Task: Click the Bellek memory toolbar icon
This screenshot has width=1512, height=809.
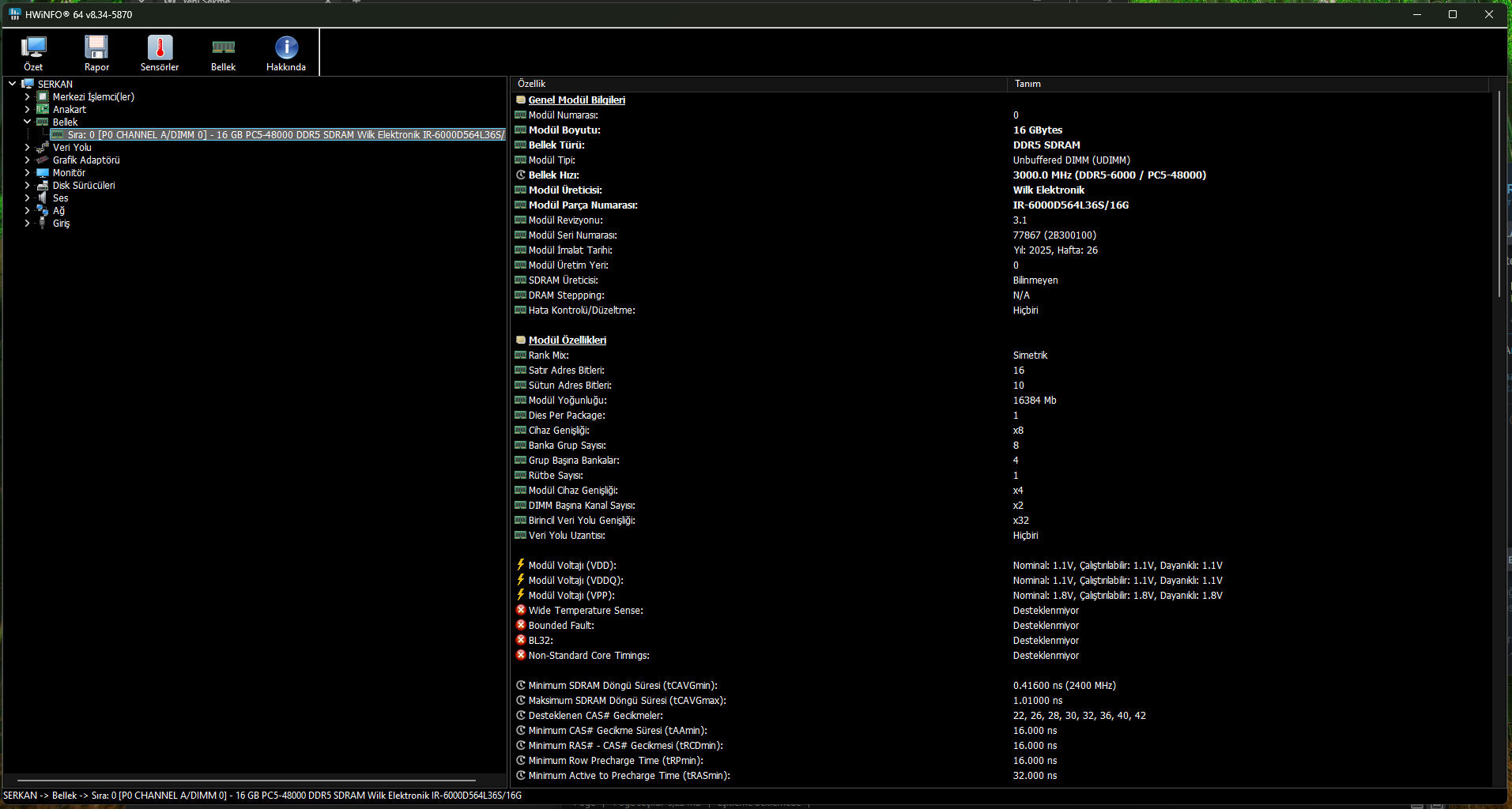Action: (x=224, y=47)
